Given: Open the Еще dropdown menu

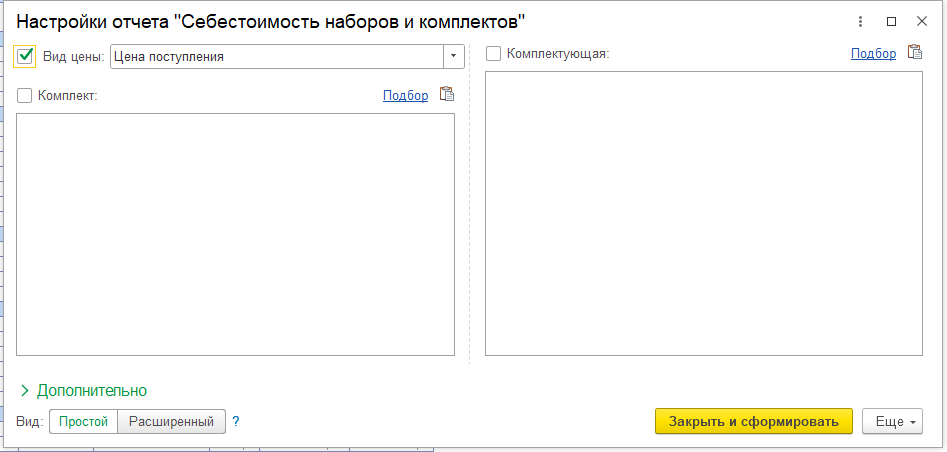Looking at the screenshot, I should [x=892, y=421].
